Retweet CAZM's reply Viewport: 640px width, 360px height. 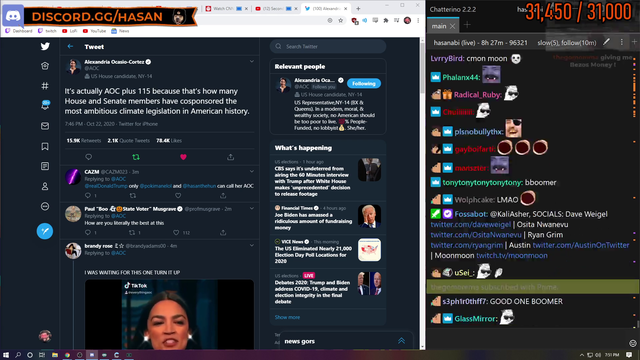tap(133, 196)
